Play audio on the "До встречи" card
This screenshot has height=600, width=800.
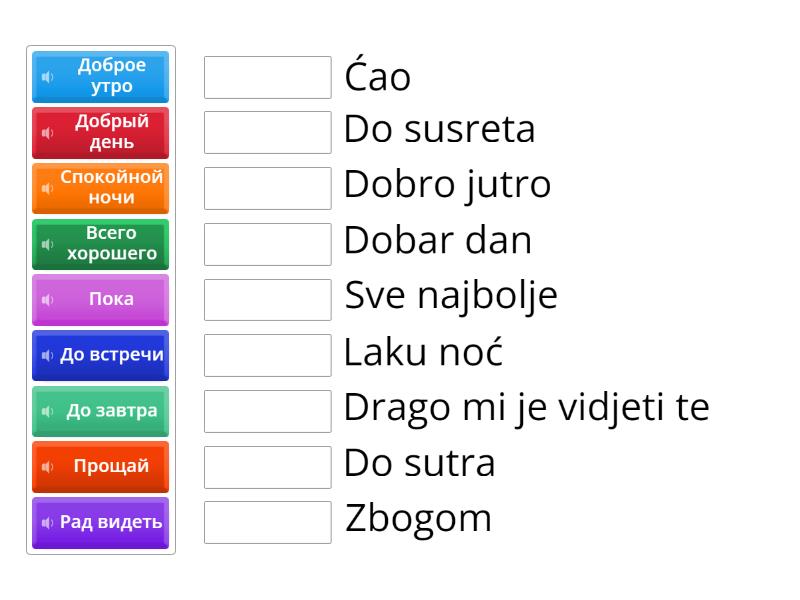coord(48,355)
